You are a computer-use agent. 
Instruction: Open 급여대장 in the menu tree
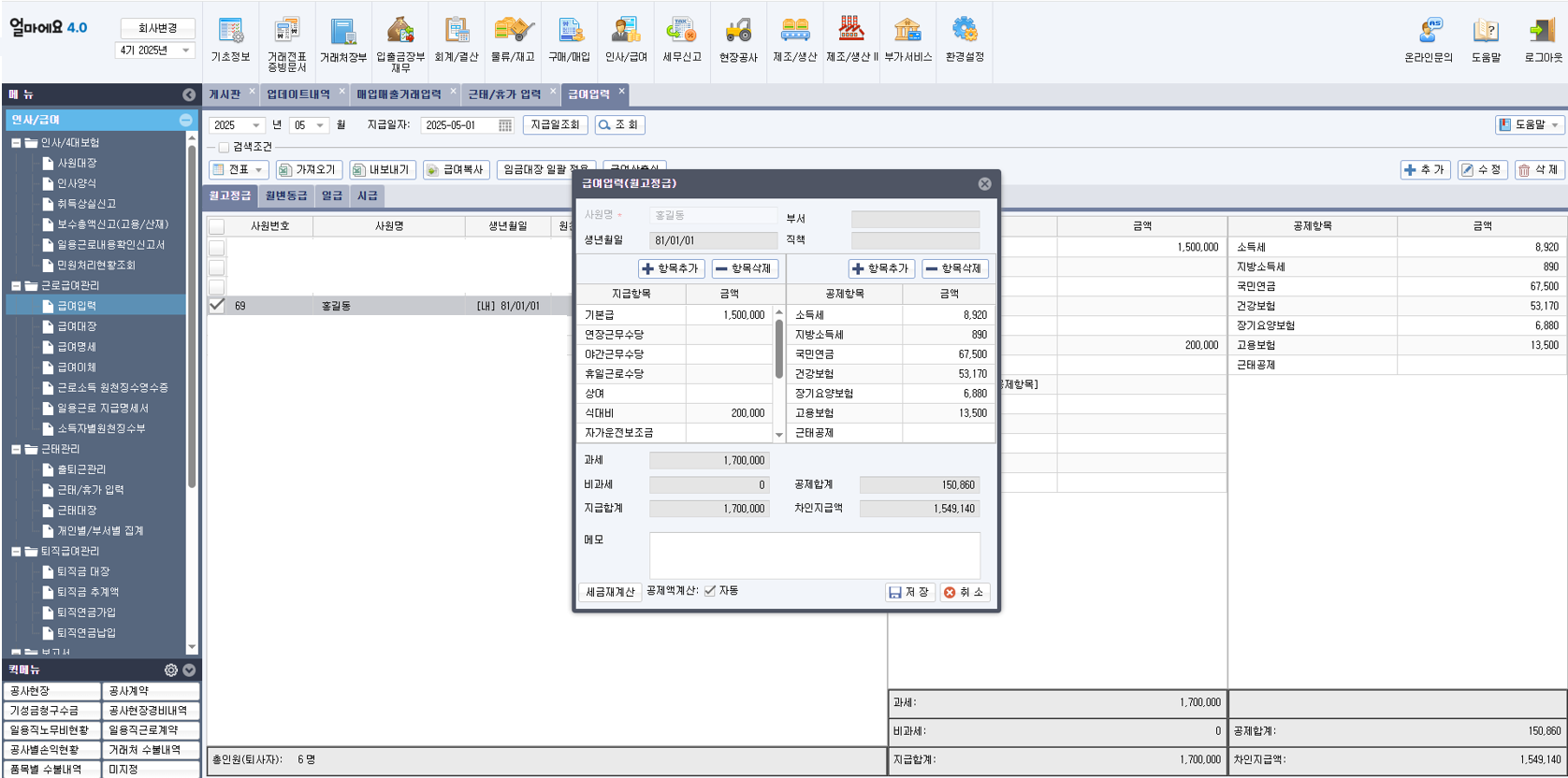point(77,326)
